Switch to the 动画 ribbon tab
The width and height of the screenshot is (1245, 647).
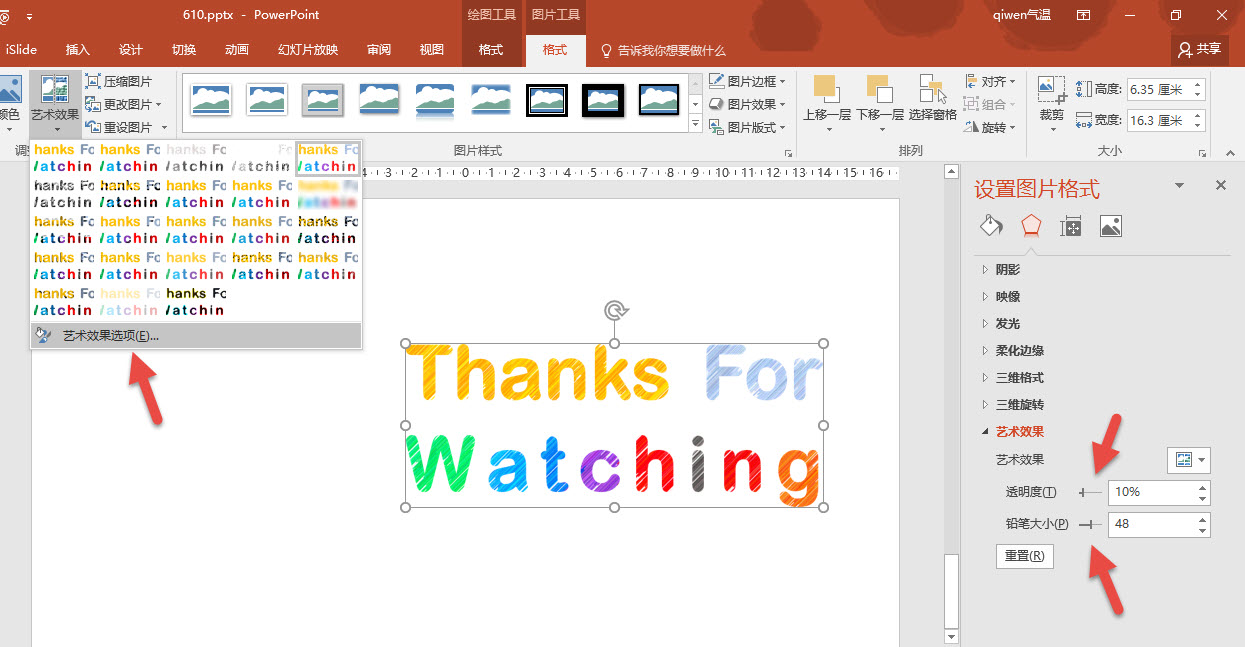(236, 50)
